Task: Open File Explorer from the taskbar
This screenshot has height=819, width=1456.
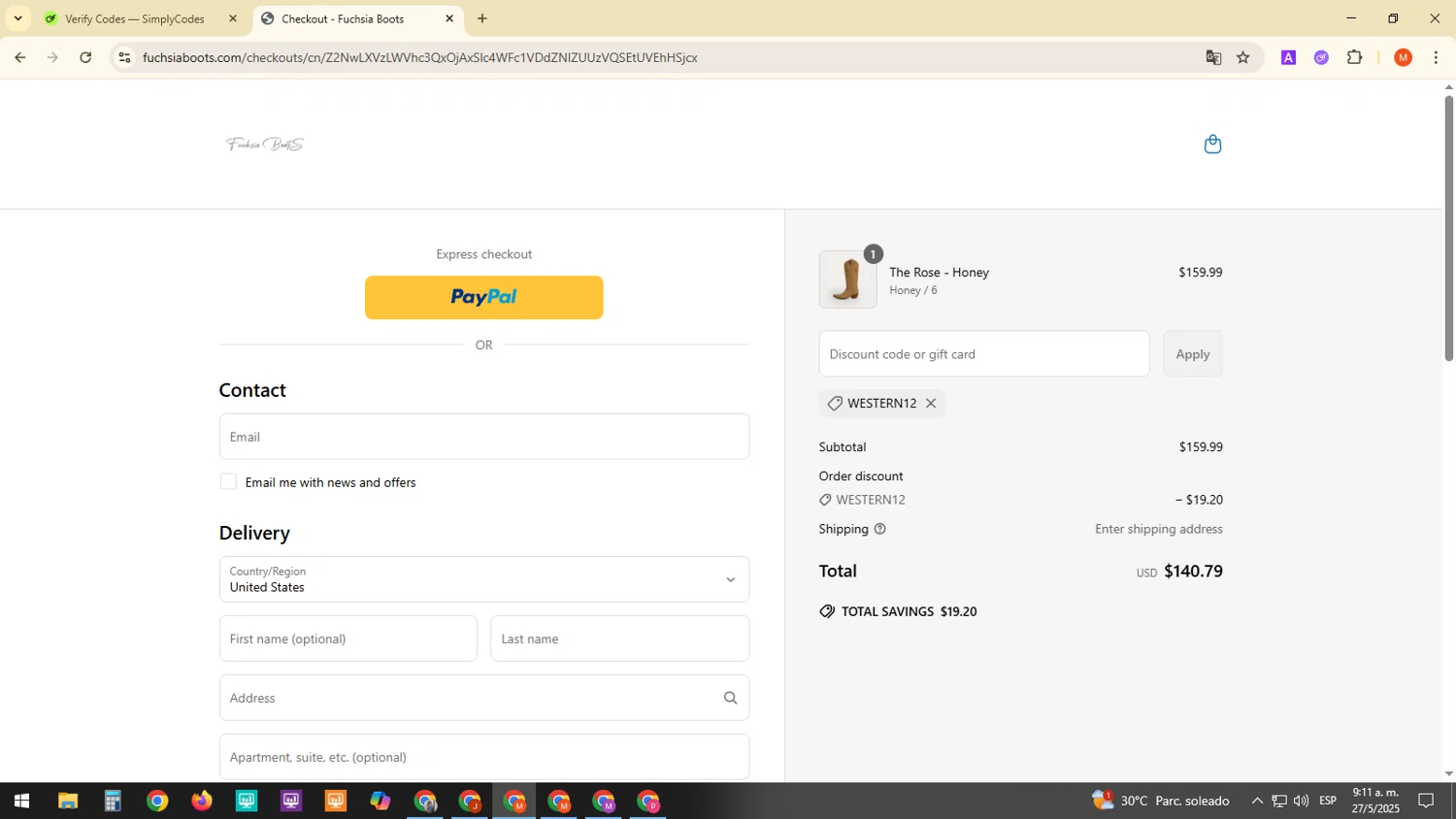Action: pos(67,802)
